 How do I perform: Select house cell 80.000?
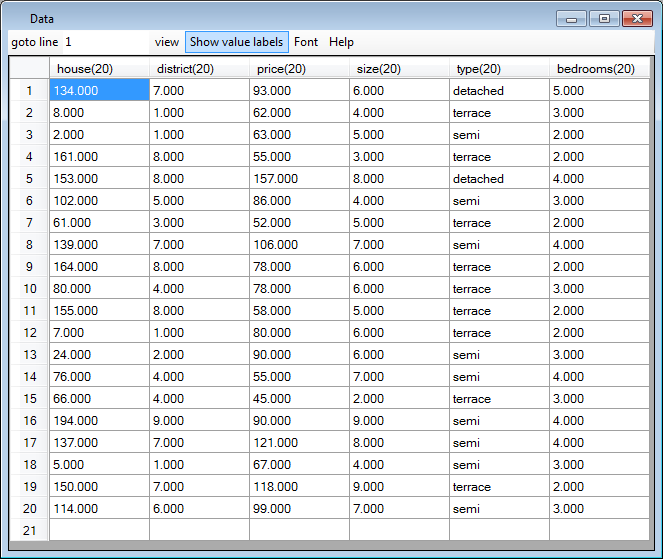99,288
